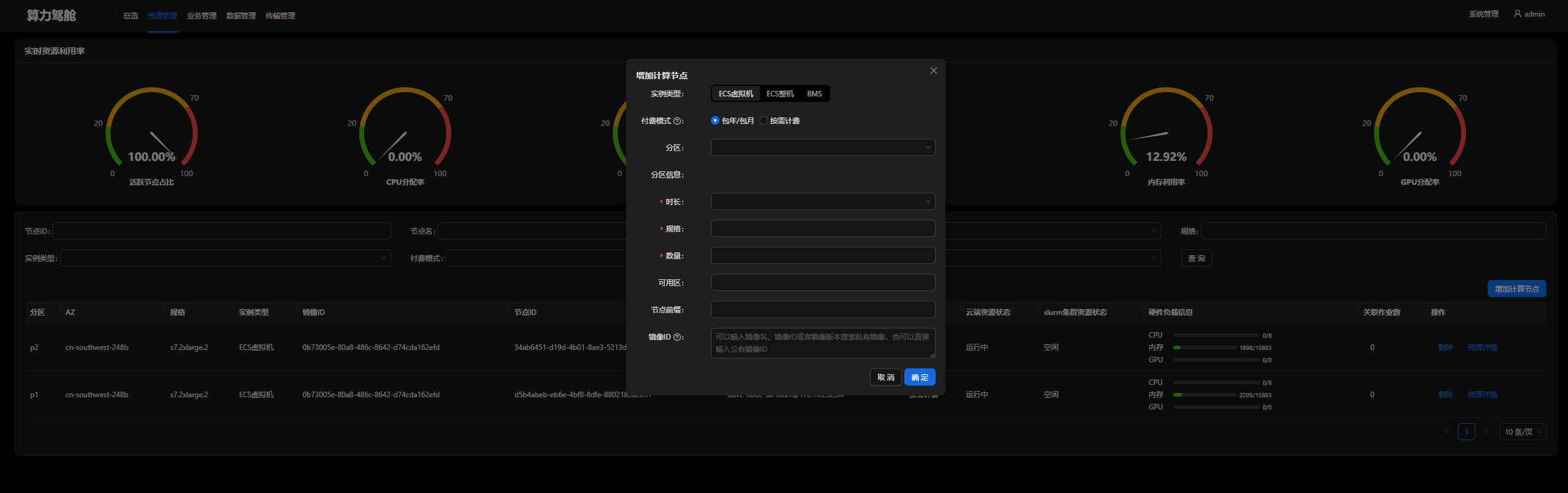Focus the 规格 field in dialog

point(823,228)
